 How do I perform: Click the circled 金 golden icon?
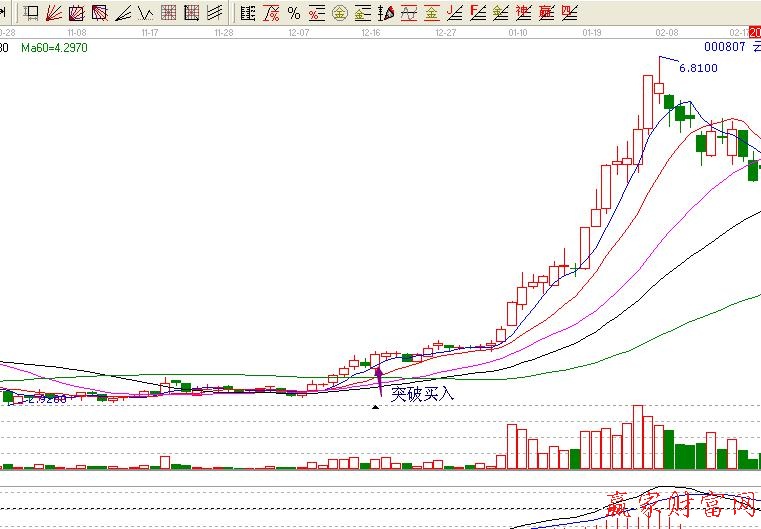click(x=339, y=13)
